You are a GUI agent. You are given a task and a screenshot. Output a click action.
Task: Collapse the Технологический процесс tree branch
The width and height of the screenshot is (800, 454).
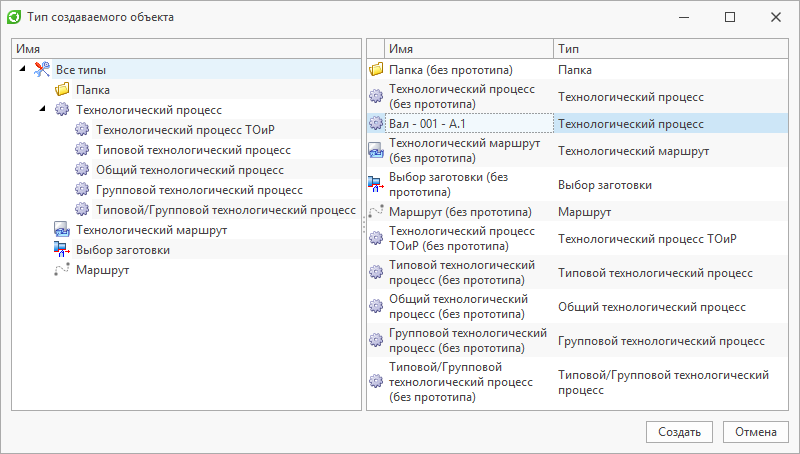click(43, 109)
